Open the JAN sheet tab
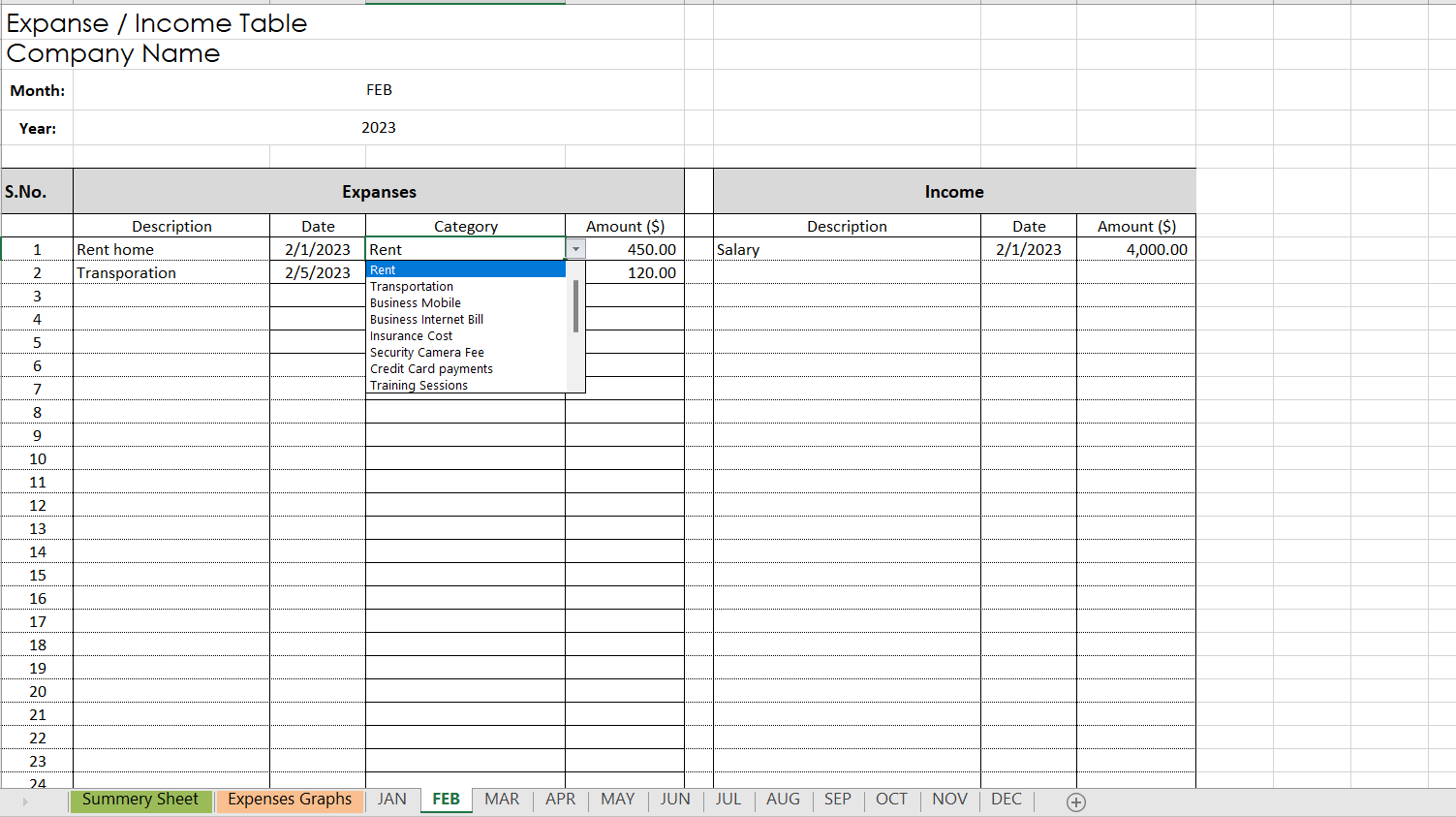Image resolution: width=1456 pixels, height=817 pixels. (391, 800)
